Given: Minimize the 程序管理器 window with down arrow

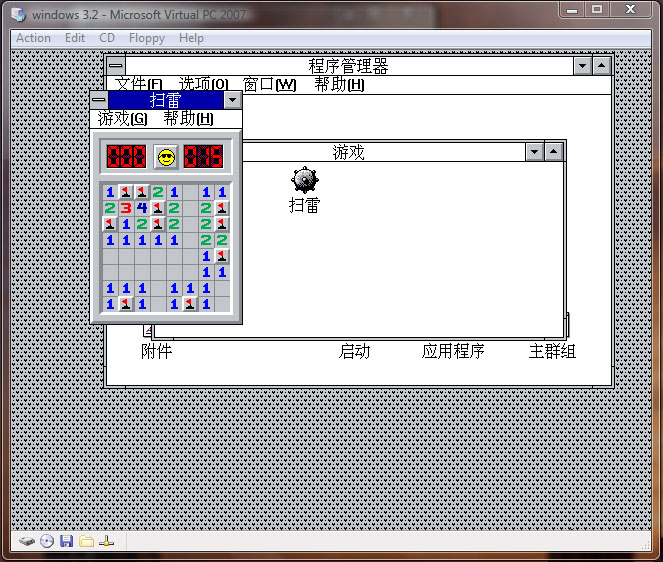Looking at the screenshot, I should point(583,66).
